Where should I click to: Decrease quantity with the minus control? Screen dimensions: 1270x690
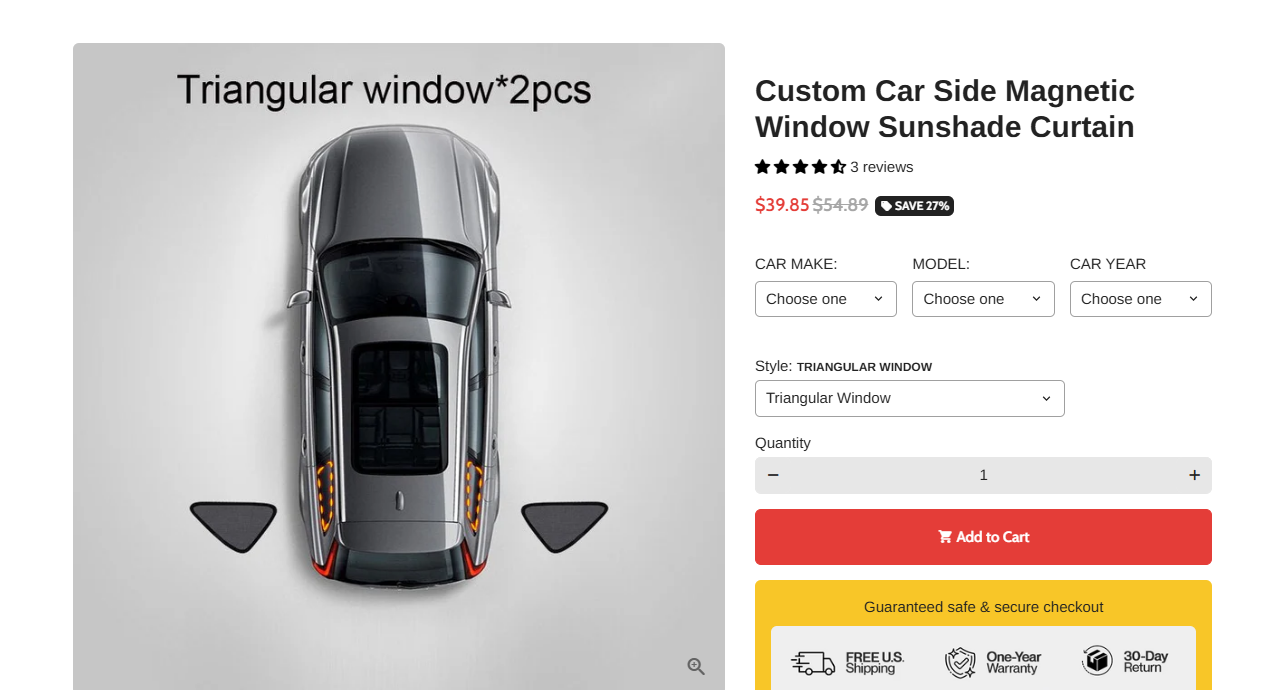[773, 475]
